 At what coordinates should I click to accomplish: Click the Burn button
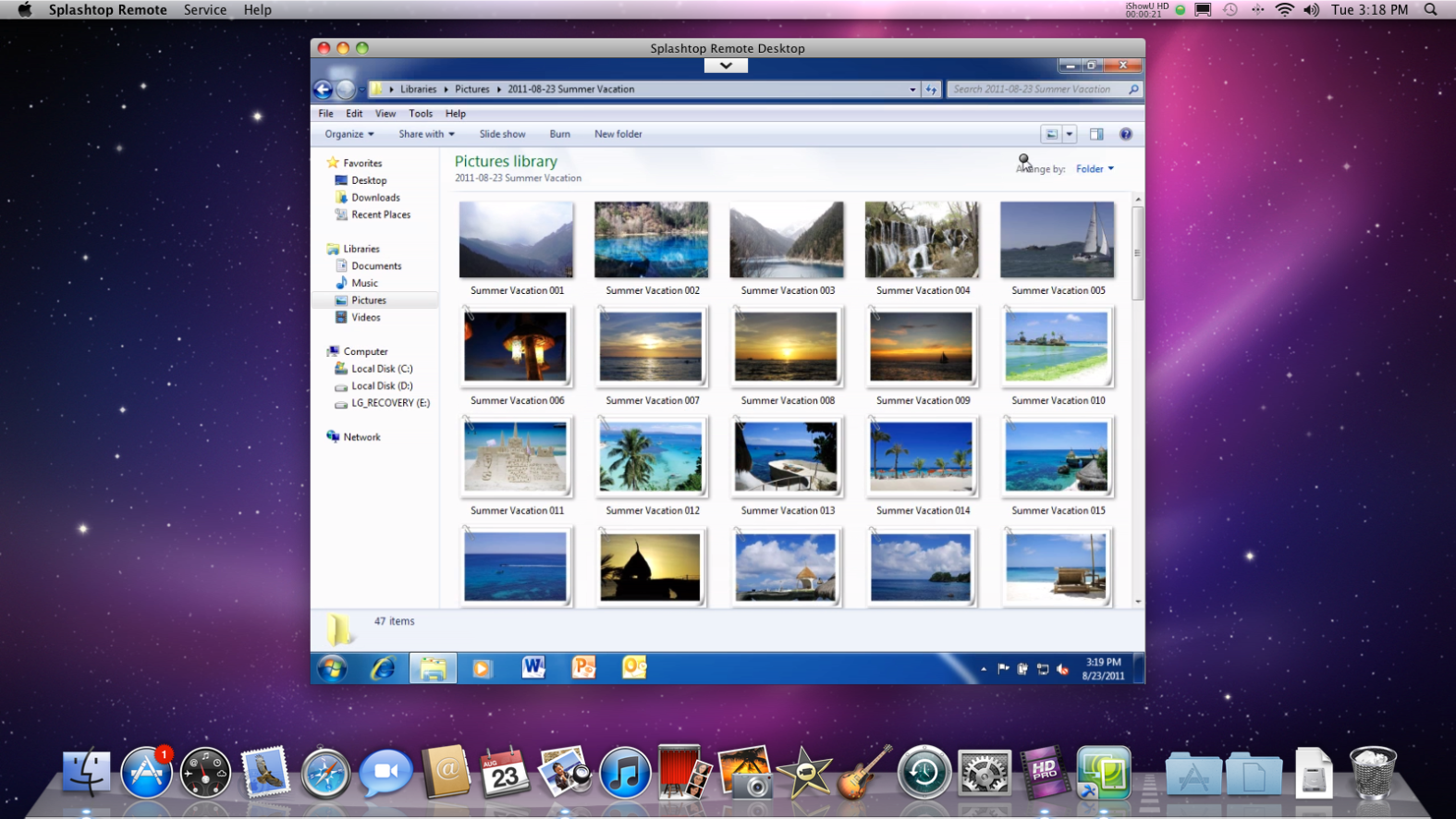(560, 134)
